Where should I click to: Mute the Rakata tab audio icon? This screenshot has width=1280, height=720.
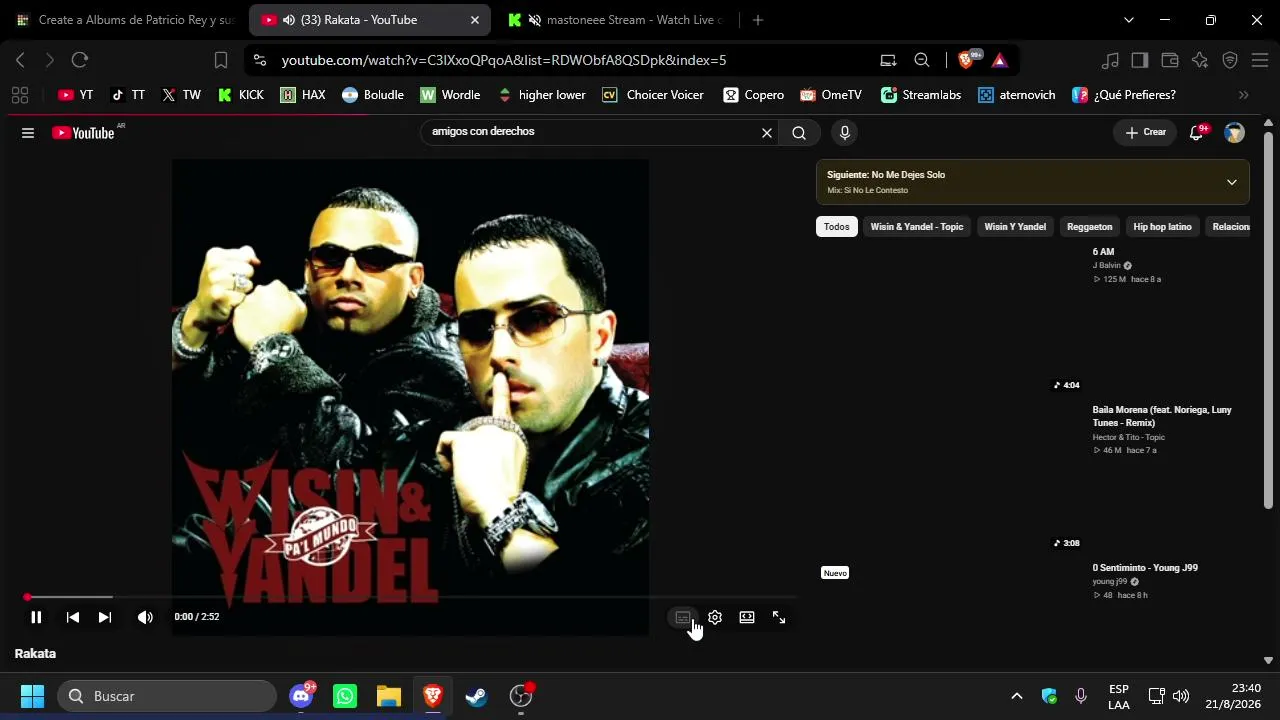tap(288, 20)
